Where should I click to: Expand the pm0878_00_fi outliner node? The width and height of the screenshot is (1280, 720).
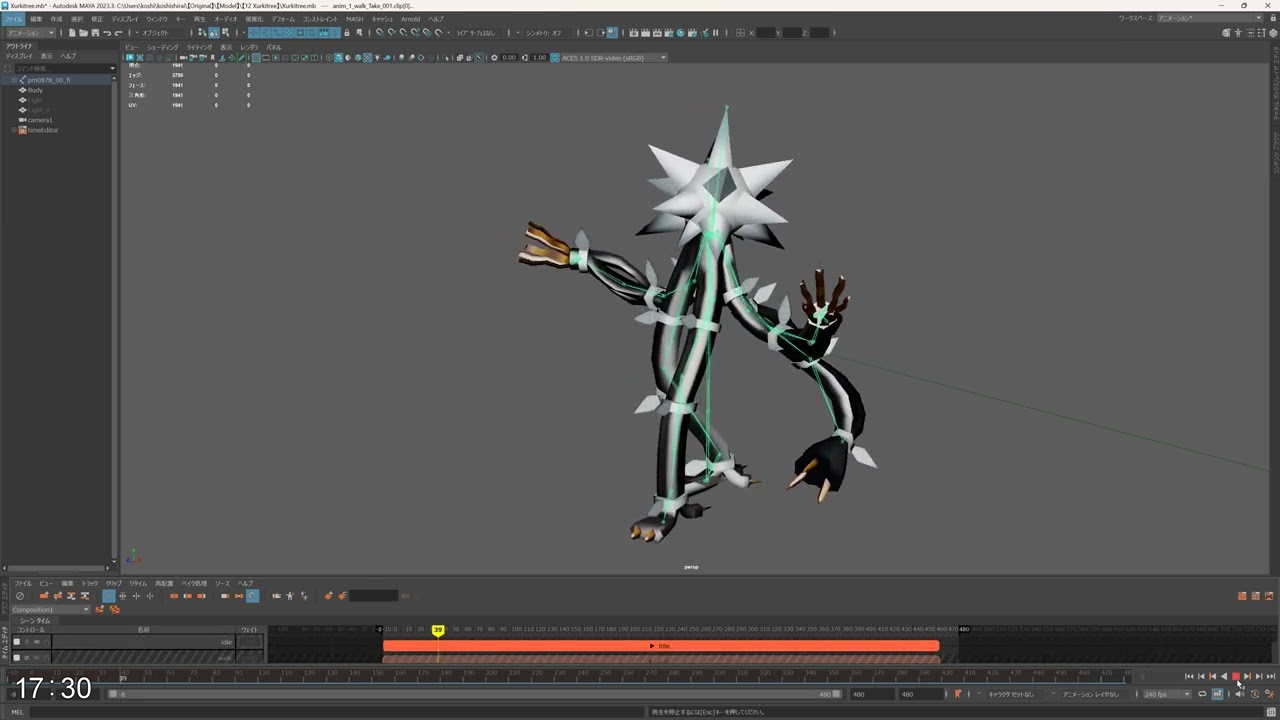(14, 80)
